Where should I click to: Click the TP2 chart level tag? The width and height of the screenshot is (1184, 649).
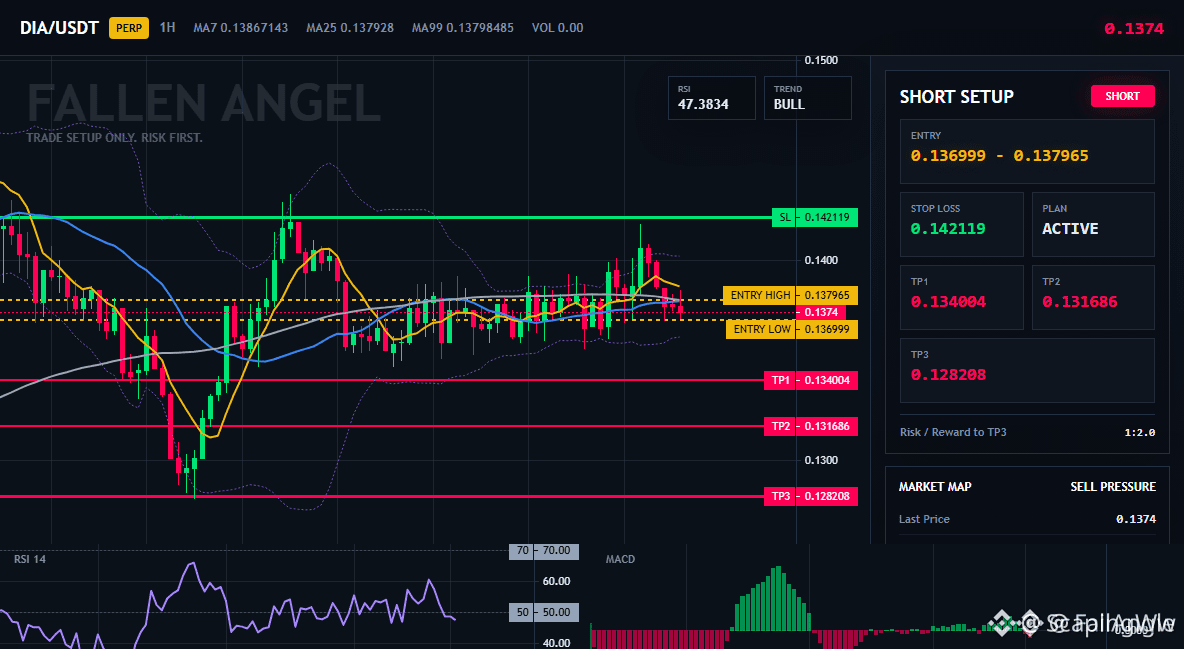click(x=810, y=426)
